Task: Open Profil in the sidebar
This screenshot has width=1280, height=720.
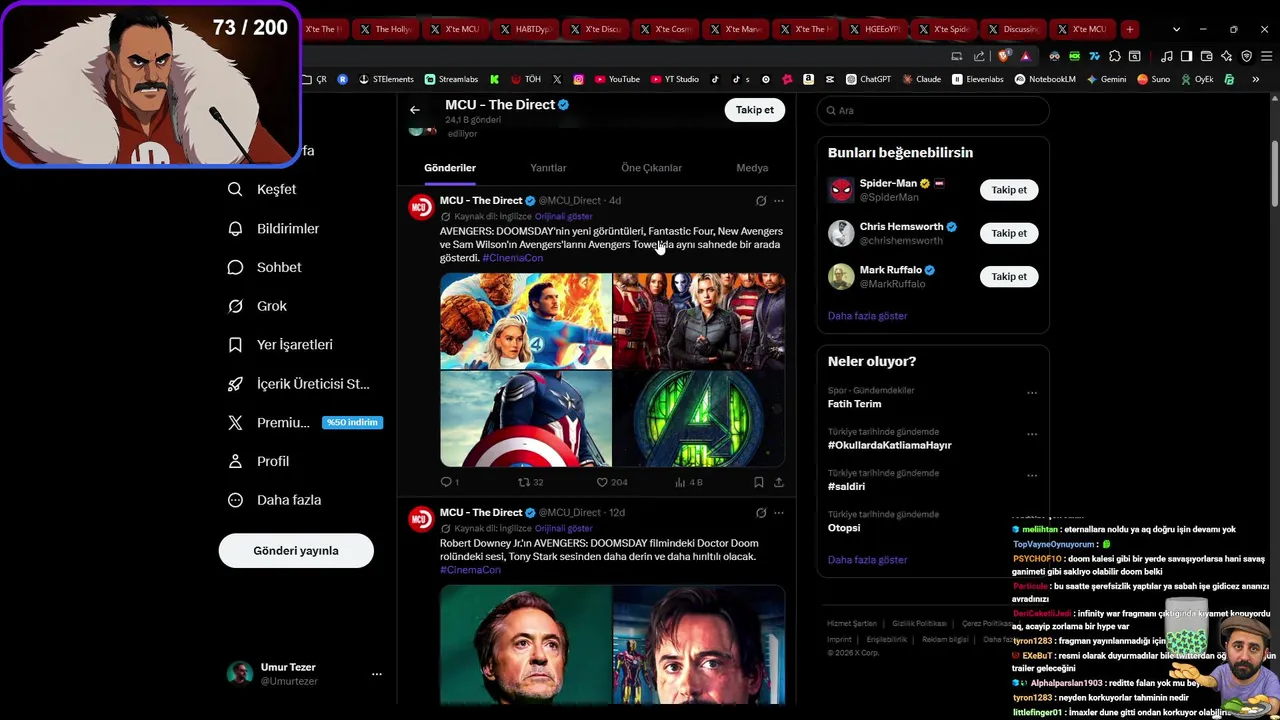Action: [259, 461]
